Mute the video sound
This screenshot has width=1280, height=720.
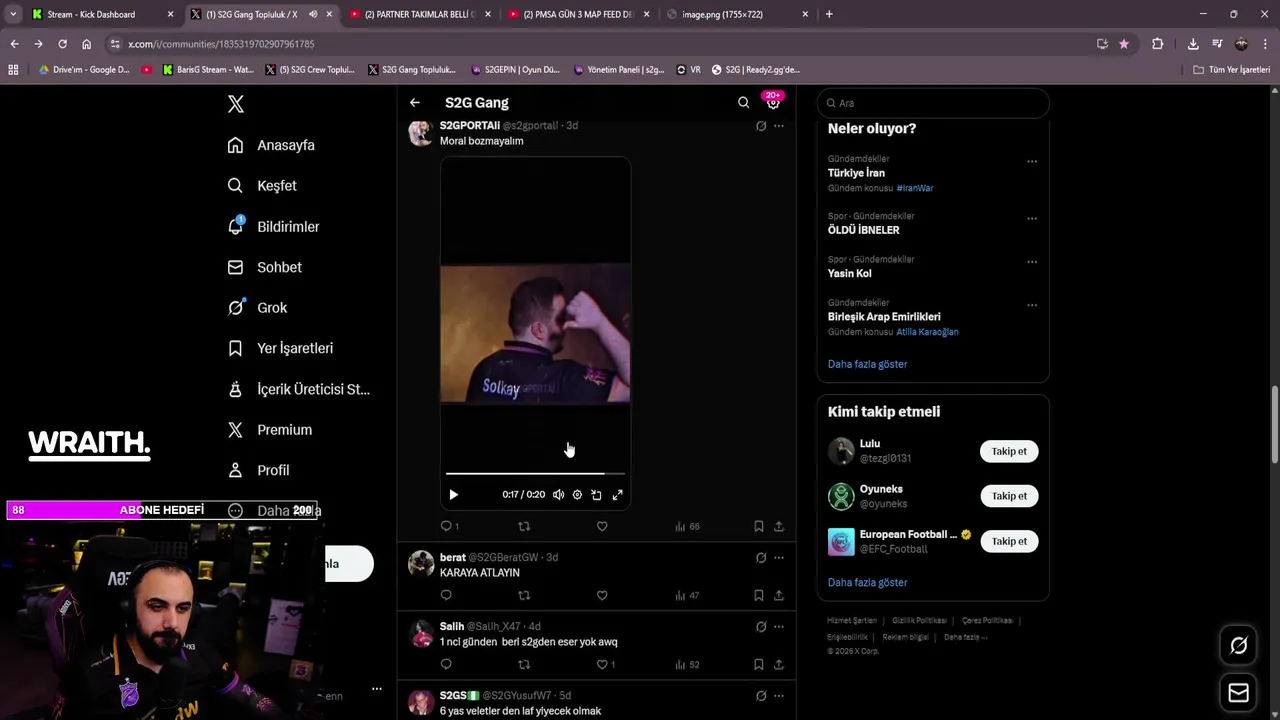pos(558,495)
